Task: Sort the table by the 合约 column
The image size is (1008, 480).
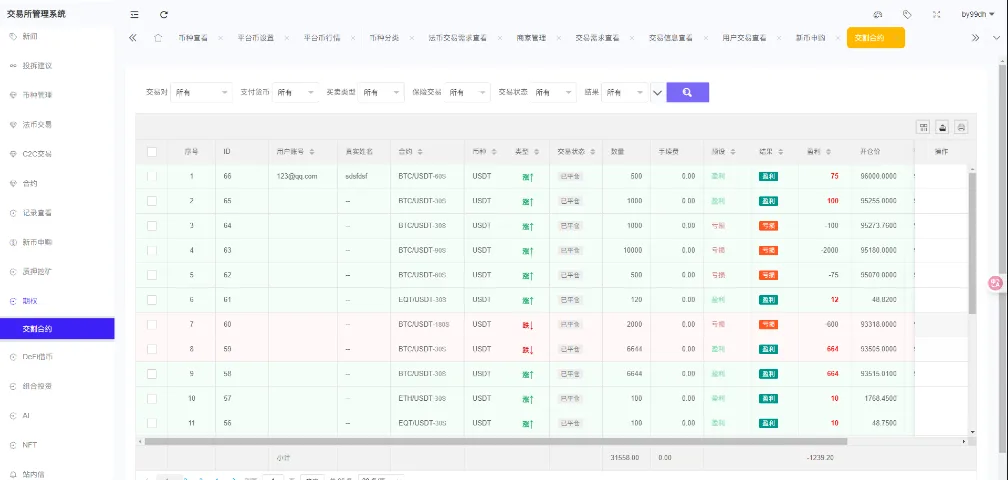Action: coord(410,152)
